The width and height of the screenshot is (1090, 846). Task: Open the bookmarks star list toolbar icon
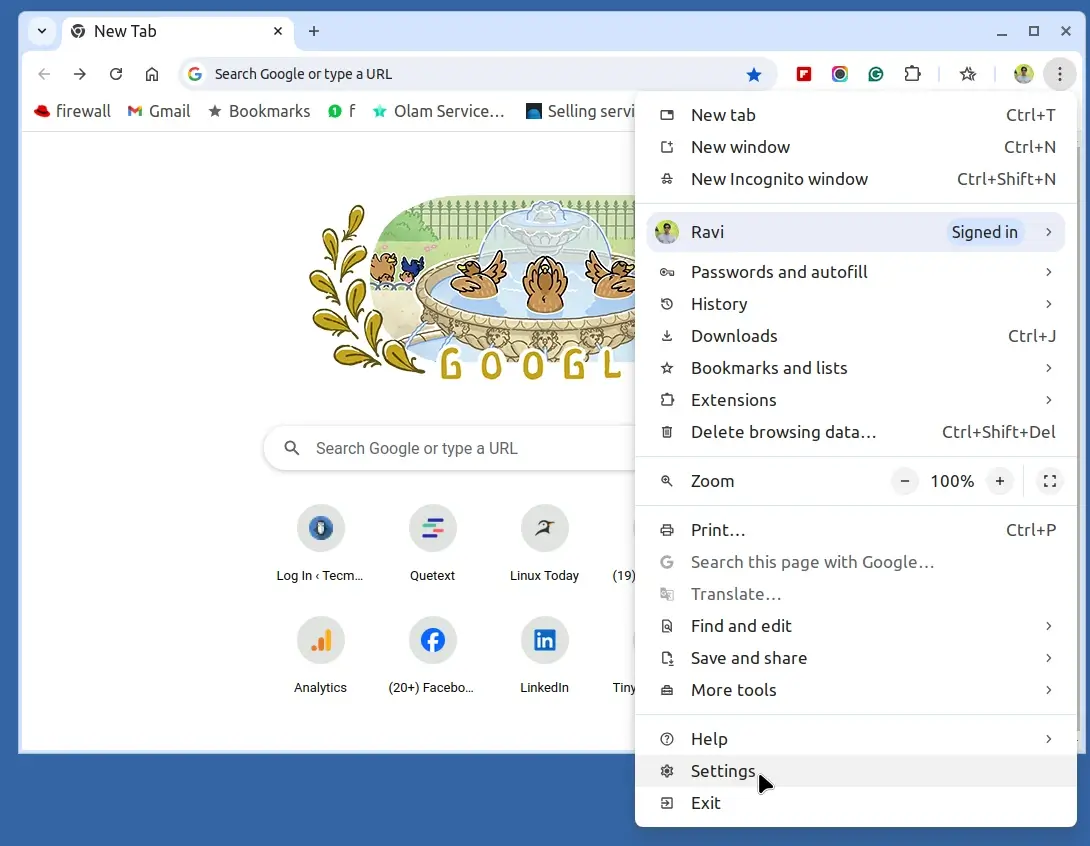[x=968, y=74]
